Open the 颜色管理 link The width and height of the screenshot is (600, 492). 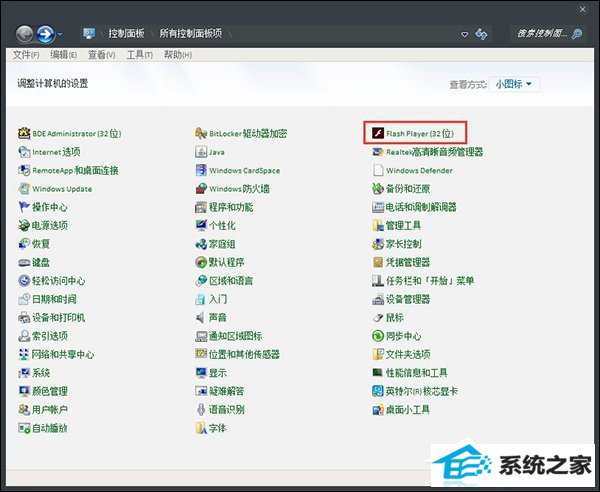[x=50, y=391]
